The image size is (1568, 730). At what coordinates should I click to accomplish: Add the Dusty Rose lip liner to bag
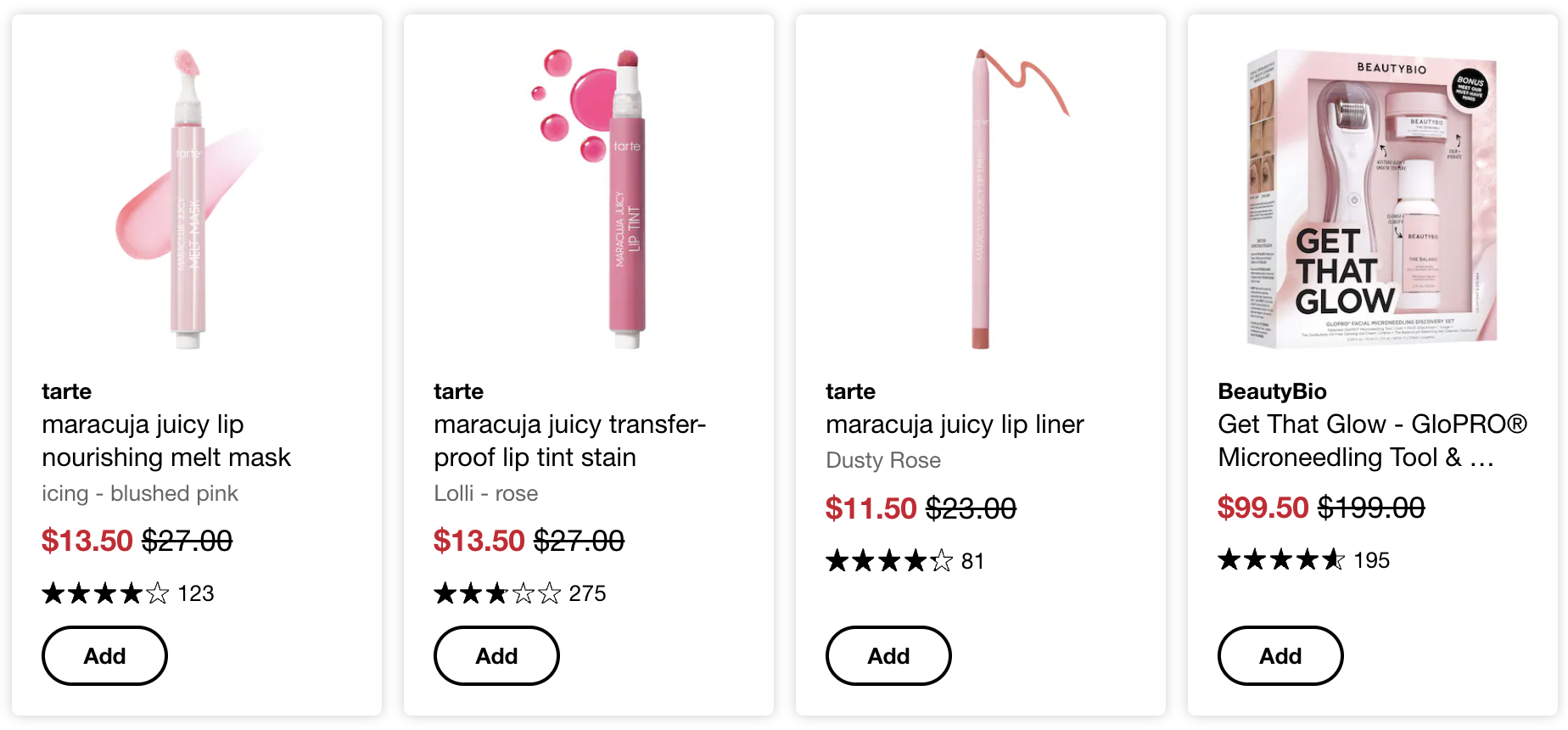888,655
